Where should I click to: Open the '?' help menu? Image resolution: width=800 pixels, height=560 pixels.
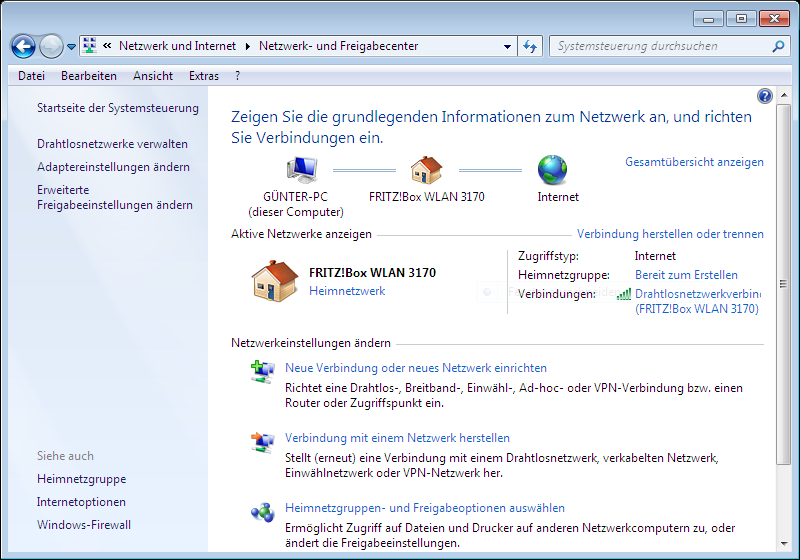[x=237, y=76]
